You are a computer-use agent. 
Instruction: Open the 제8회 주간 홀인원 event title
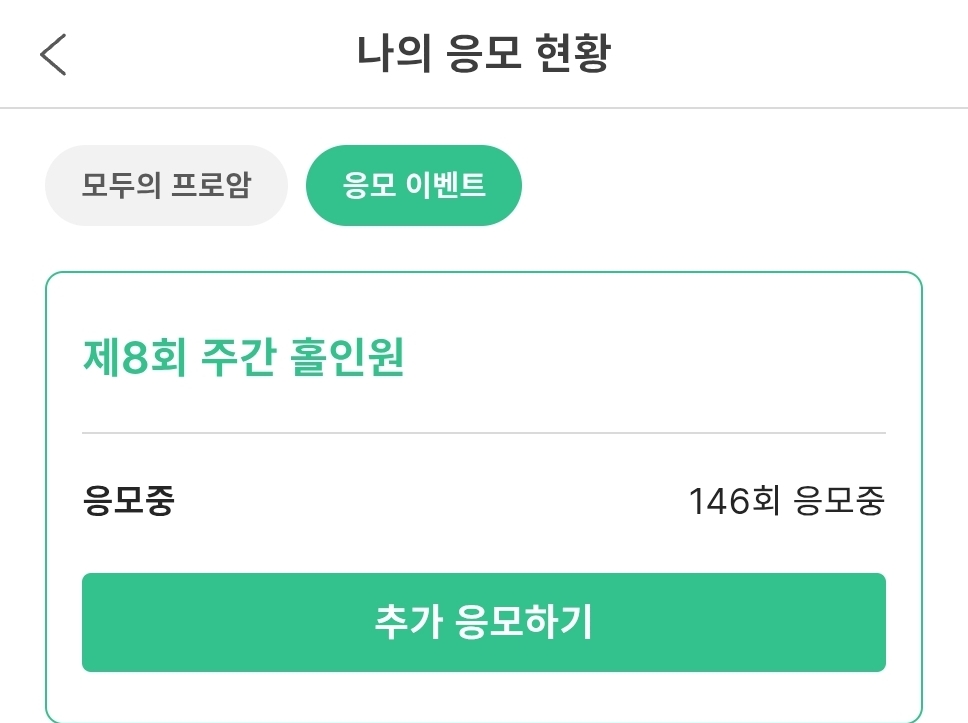coord(243,357)
